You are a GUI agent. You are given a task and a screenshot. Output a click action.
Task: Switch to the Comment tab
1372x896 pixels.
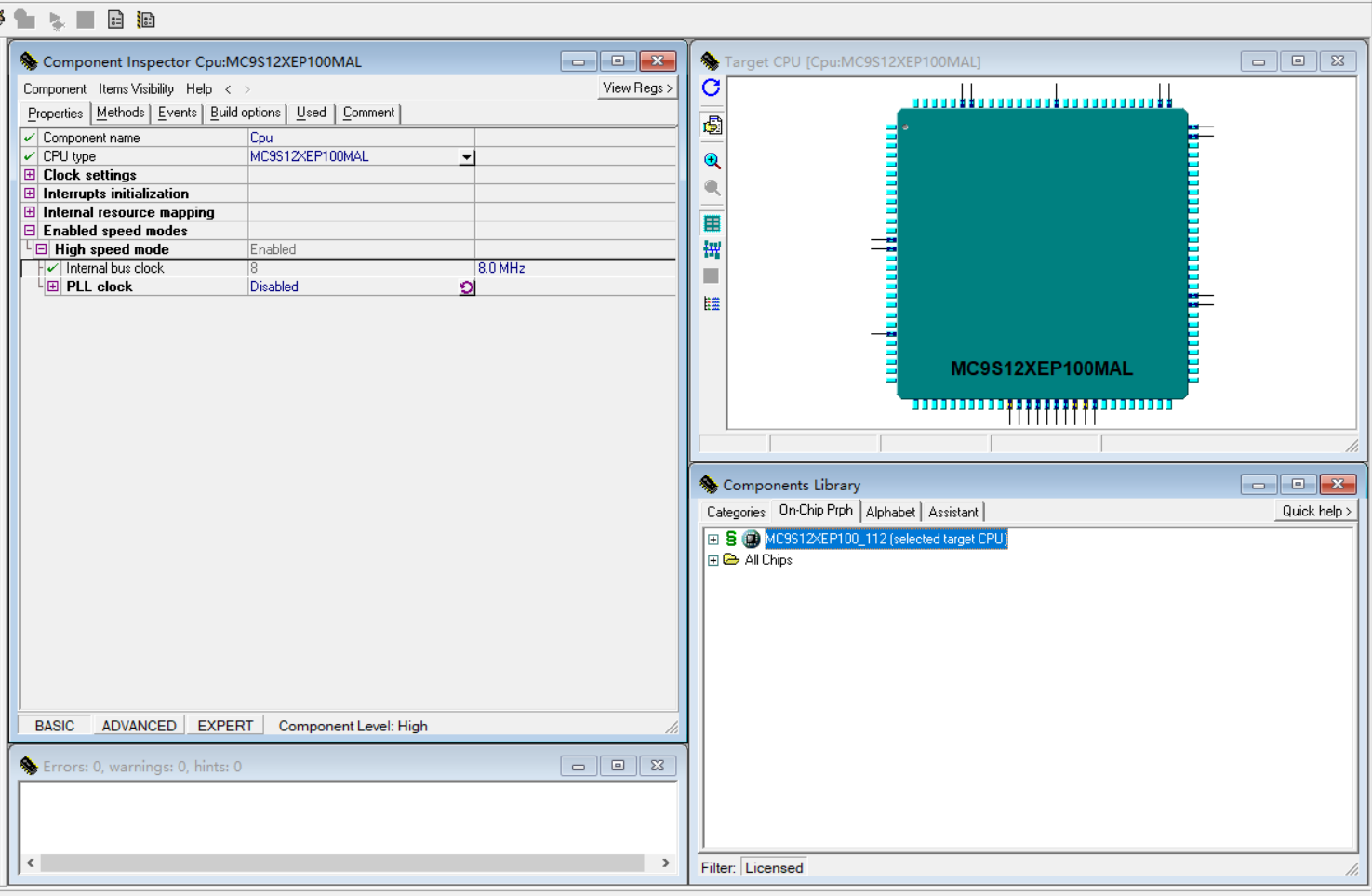click(x=368, y=113)
